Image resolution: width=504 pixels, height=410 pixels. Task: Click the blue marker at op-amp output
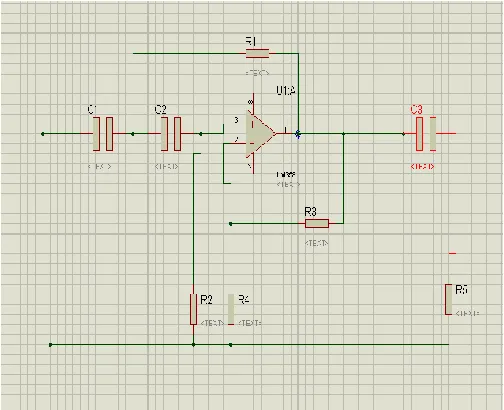point(298,134)
